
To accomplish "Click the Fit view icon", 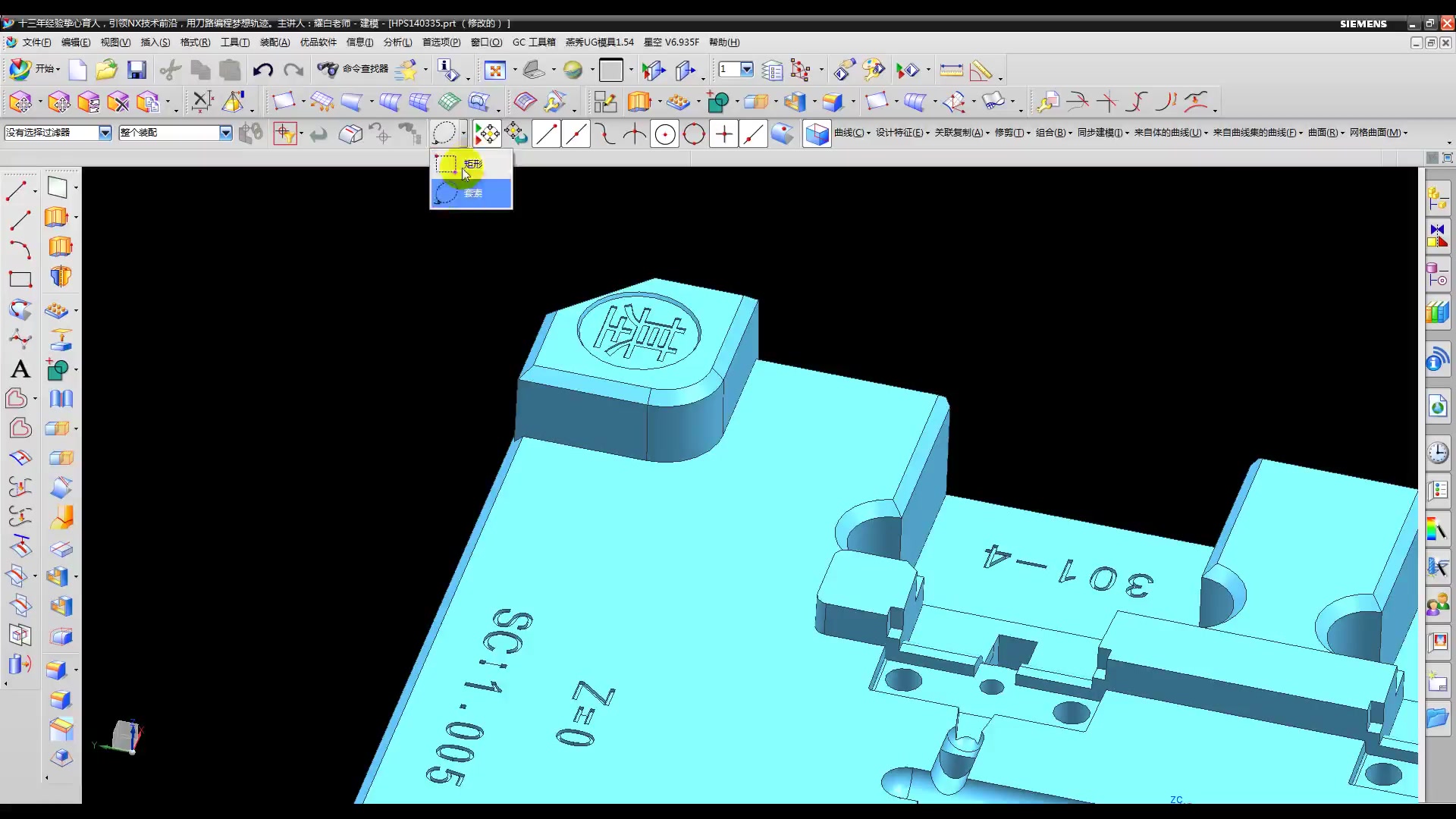I will (494, 71).
